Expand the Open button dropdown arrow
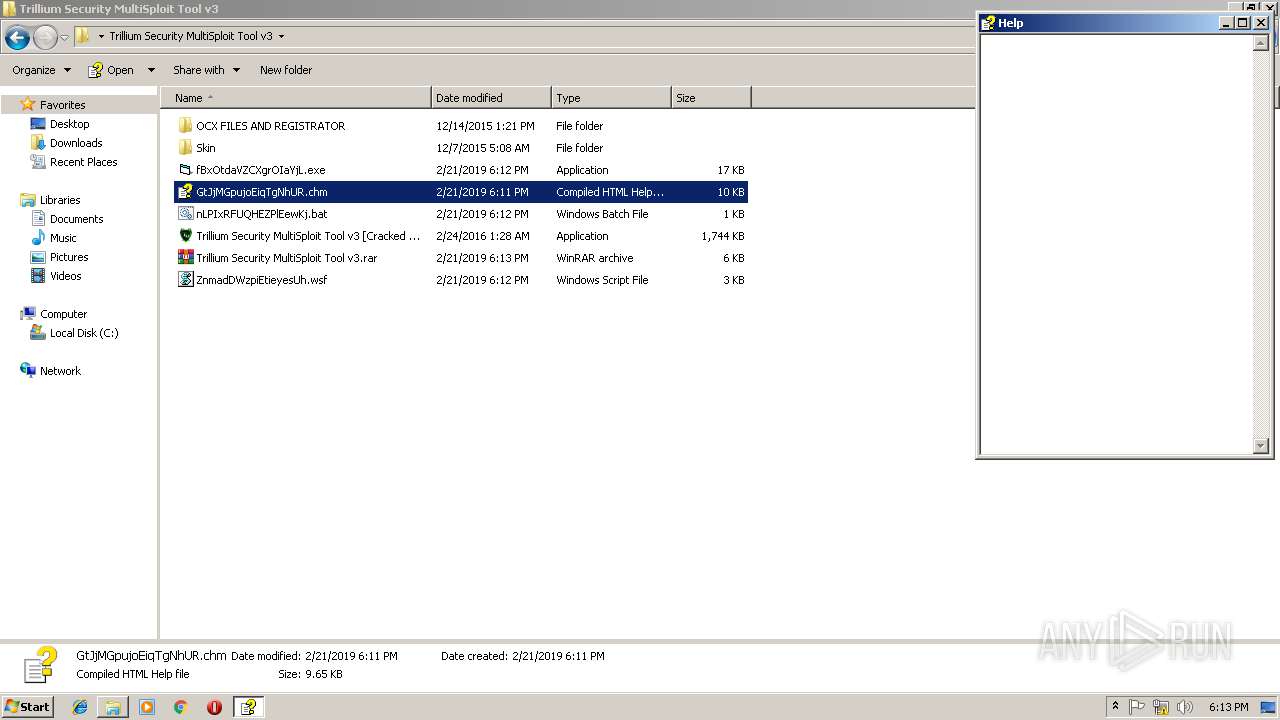The height and width of the screenshot is (720, 1280). coord(151,70)
